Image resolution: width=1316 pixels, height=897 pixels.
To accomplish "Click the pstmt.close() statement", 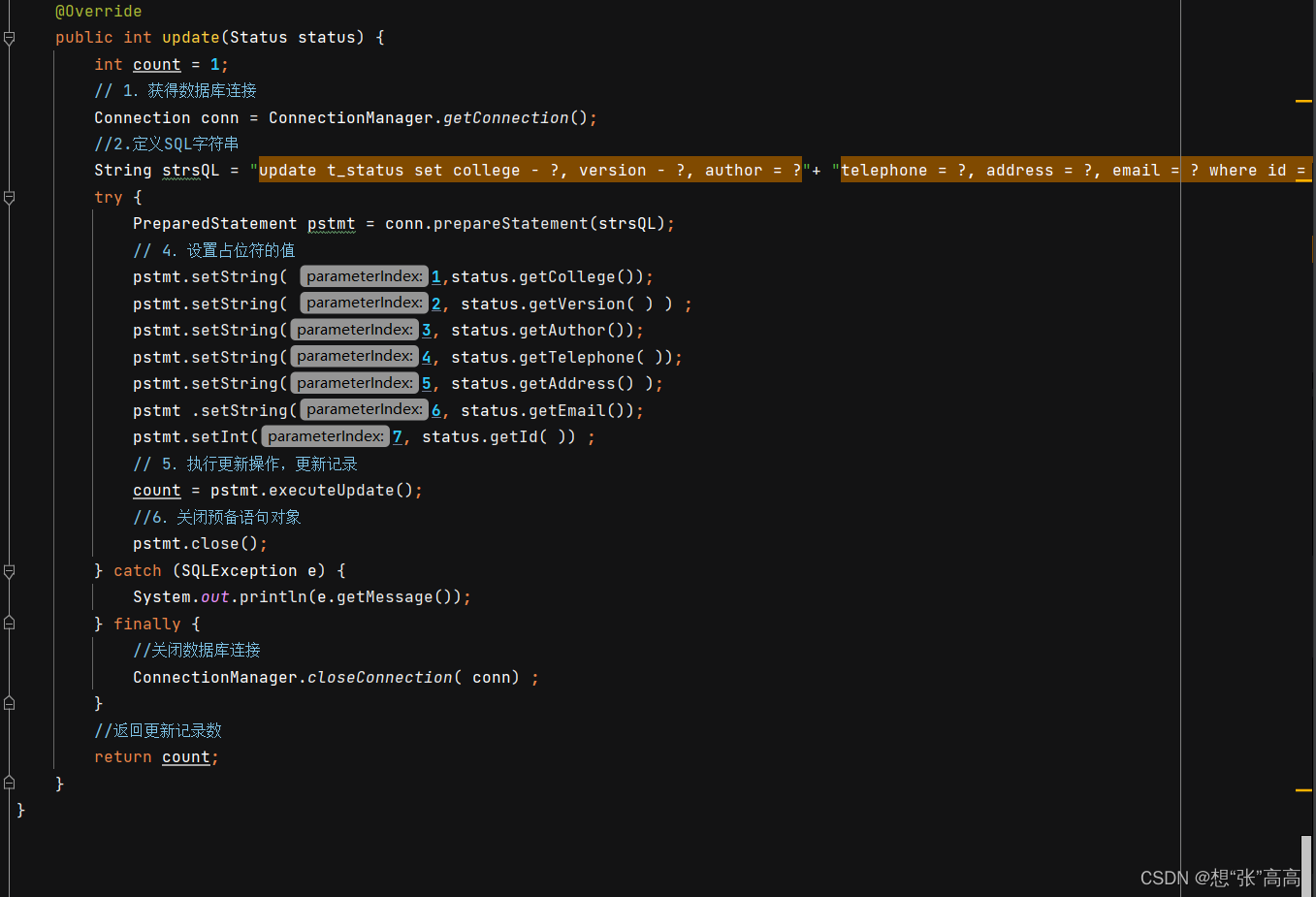I will (x=200, y=544).
